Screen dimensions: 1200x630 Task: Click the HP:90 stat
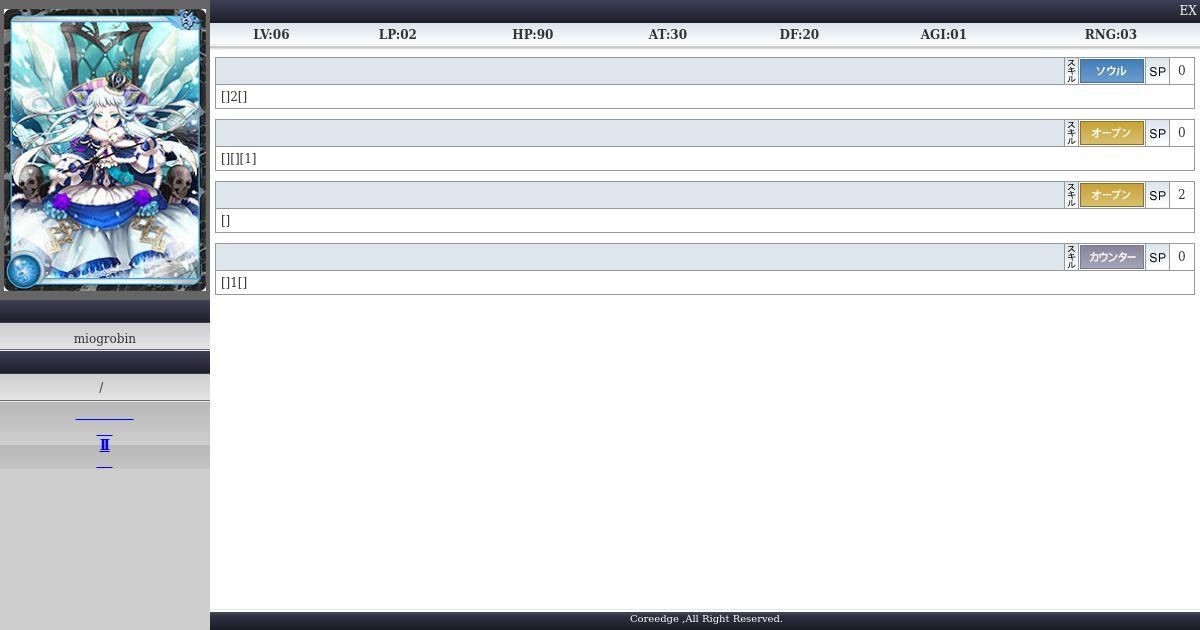[x=533, y=34]
